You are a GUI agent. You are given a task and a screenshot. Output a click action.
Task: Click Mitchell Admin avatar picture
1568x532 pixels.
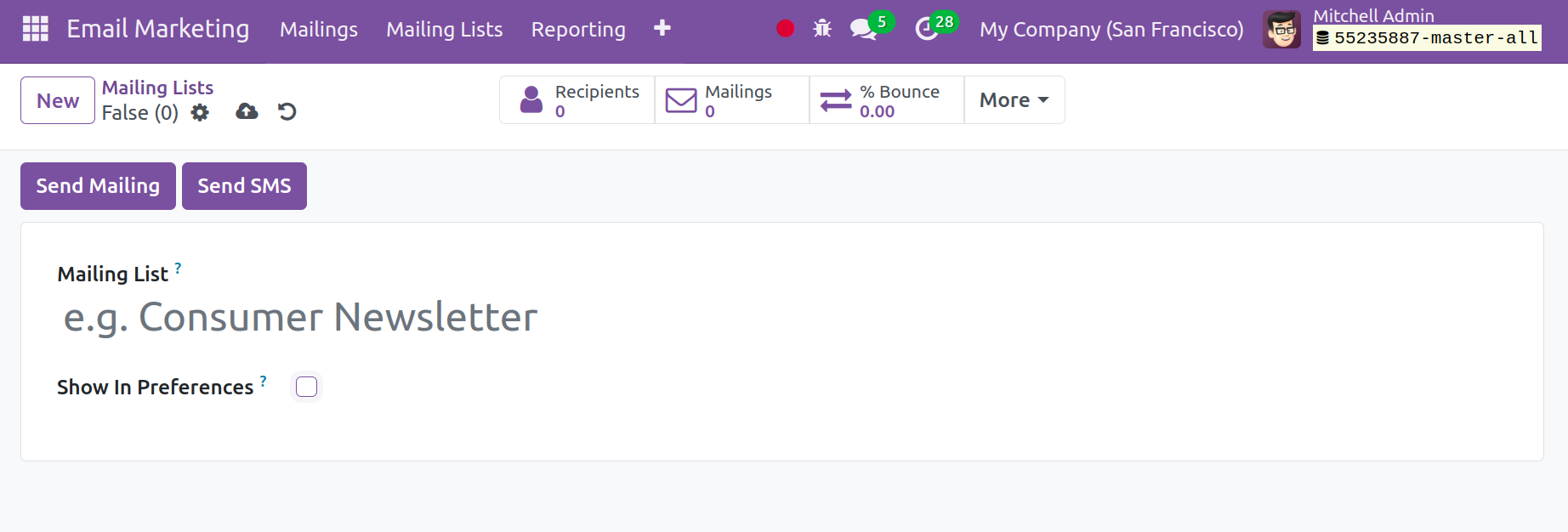pos(1281,30)
